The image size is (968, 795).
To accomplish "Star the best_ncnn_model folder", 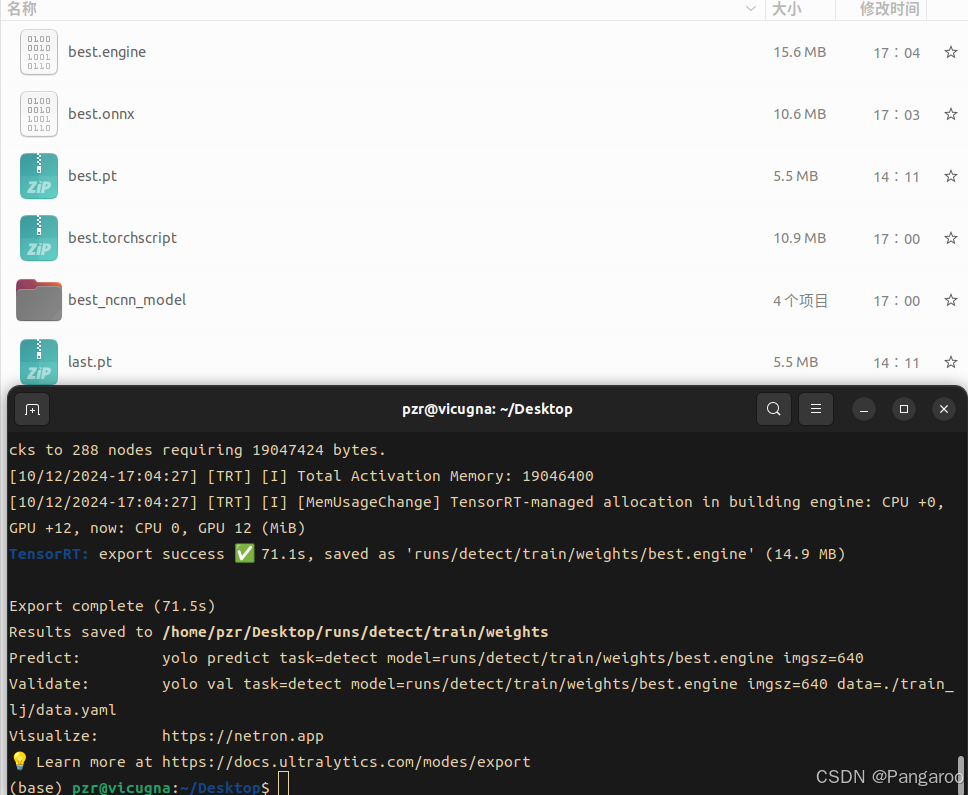I will [x=951, y=301].
